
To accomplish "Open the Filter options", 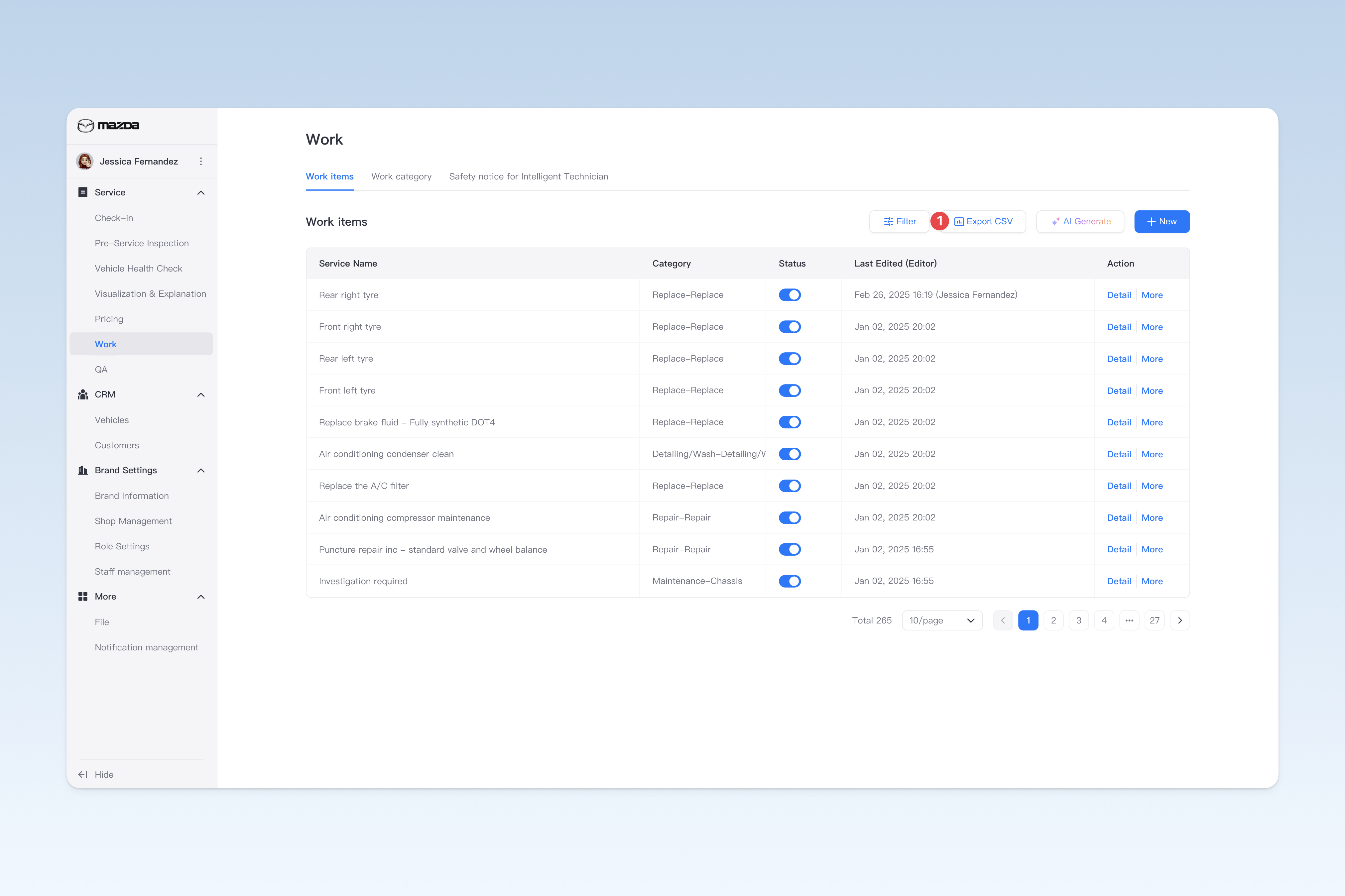I will pos(899,222).
